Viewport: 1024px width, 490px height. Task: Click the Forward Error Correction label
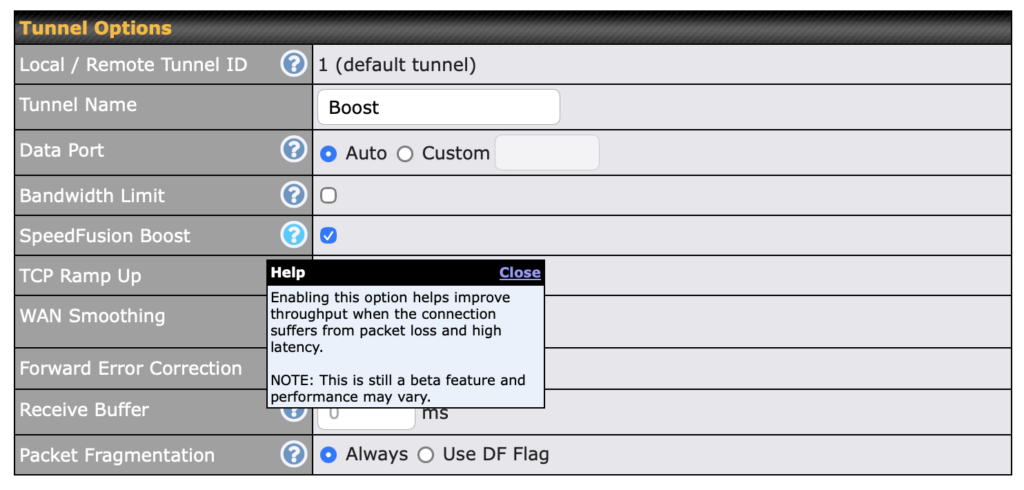pos(131,368)
